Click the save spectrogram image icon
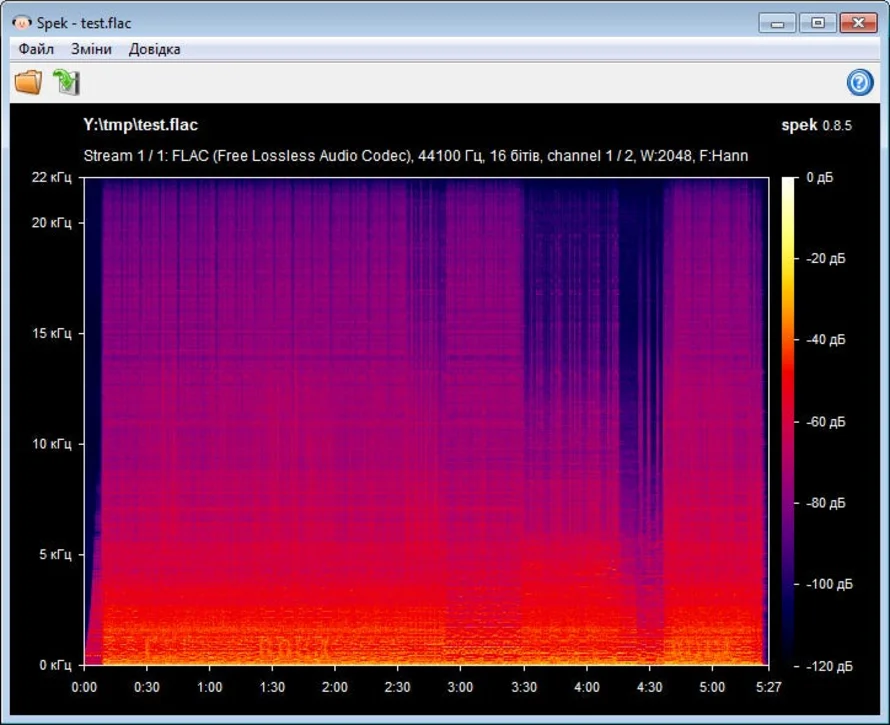 pyautogui.click(x=66, y=83)
